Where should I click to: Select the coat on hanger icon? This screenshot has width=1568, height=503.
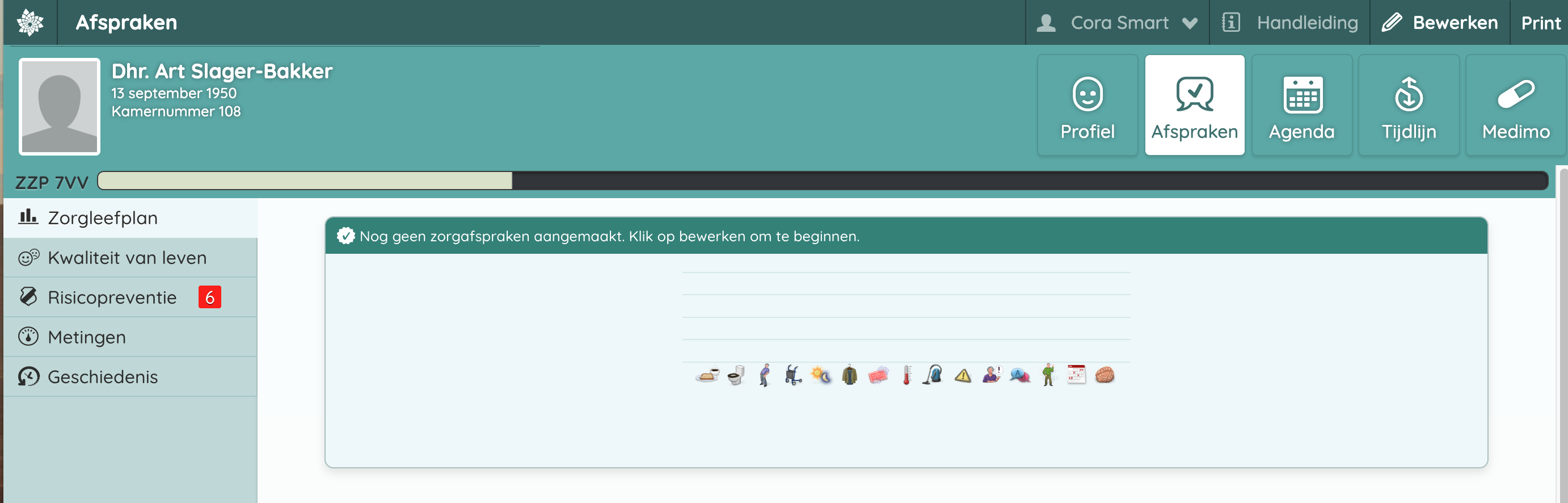pos(850,375)
